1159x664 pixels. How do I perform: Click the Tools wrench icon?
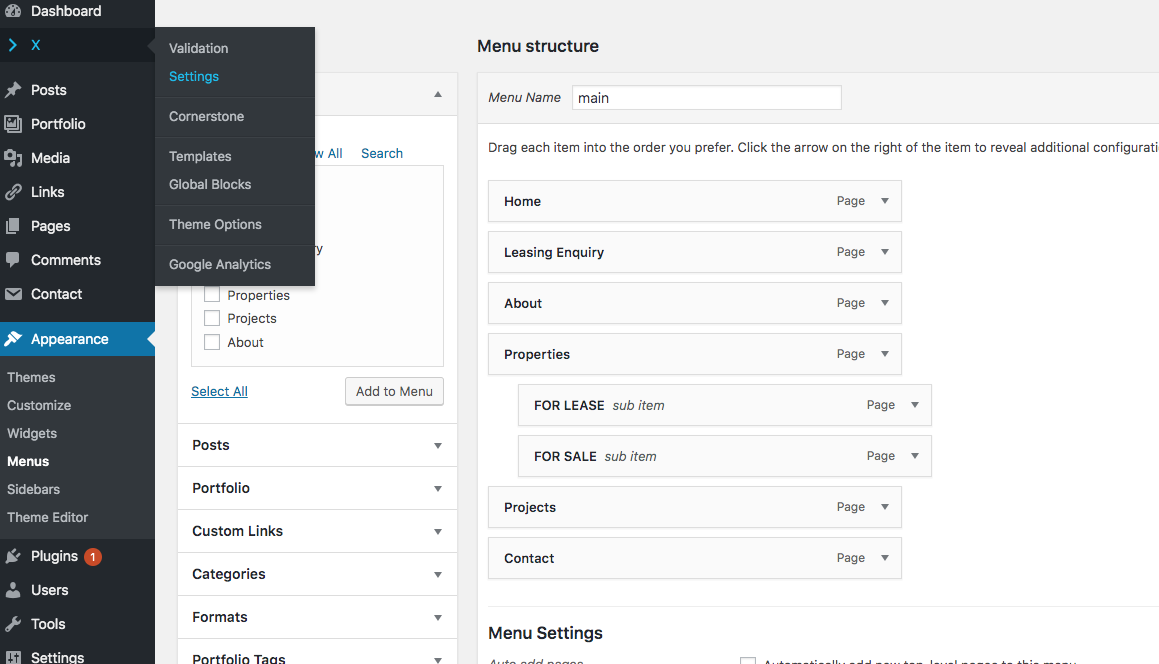click(x=13, y=624)
